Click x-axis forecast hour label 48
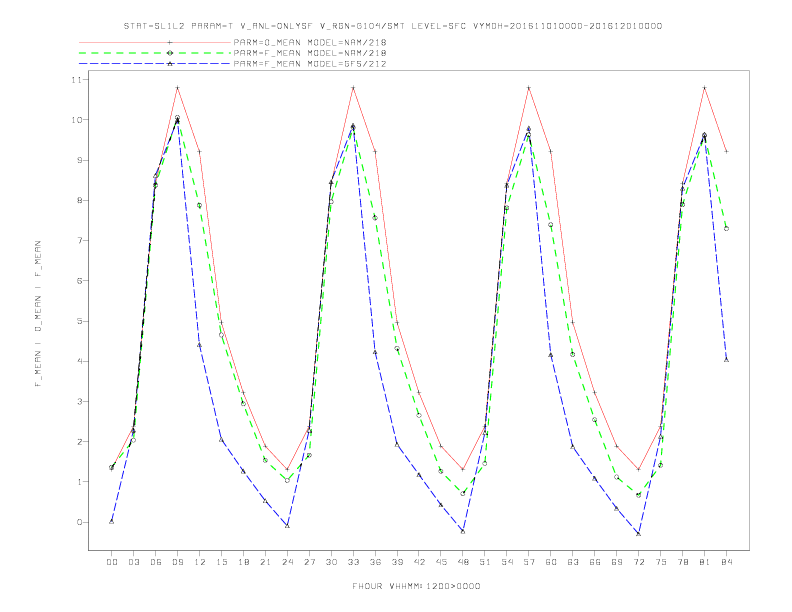This screenshot has width=792, height=612. pos(463,562)
